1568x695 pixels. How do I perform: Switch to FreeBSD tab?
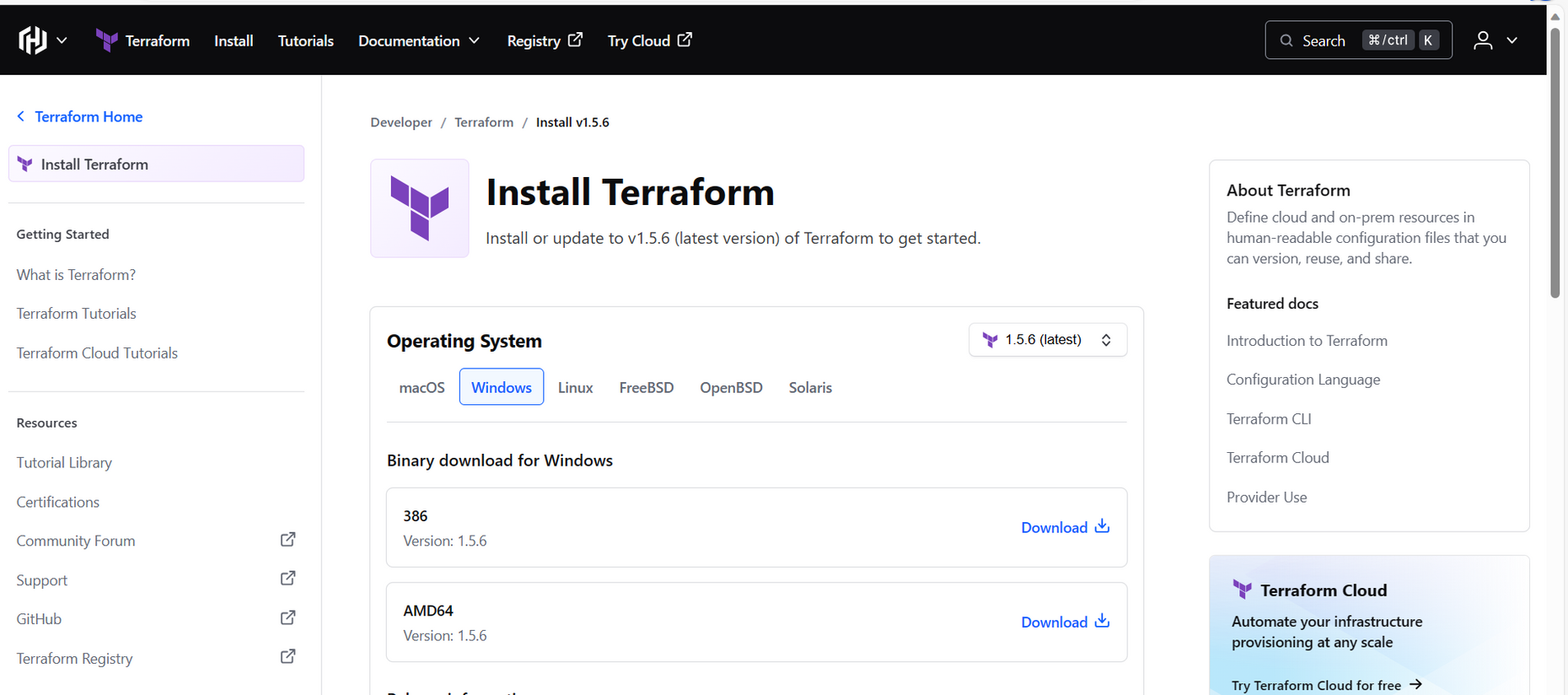647,387
